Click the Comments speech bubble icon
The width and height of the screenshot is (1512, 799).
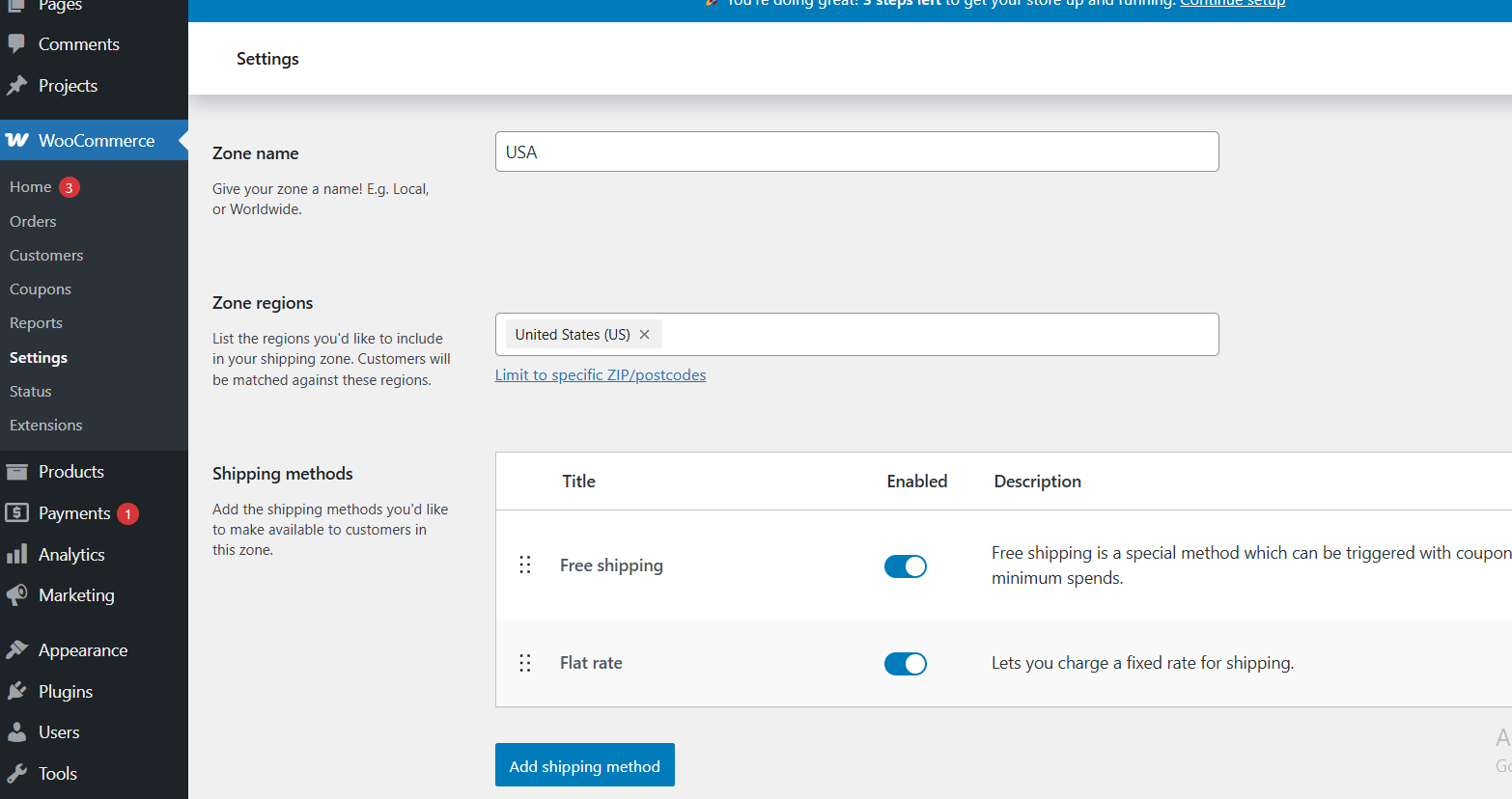click(16, 44)
